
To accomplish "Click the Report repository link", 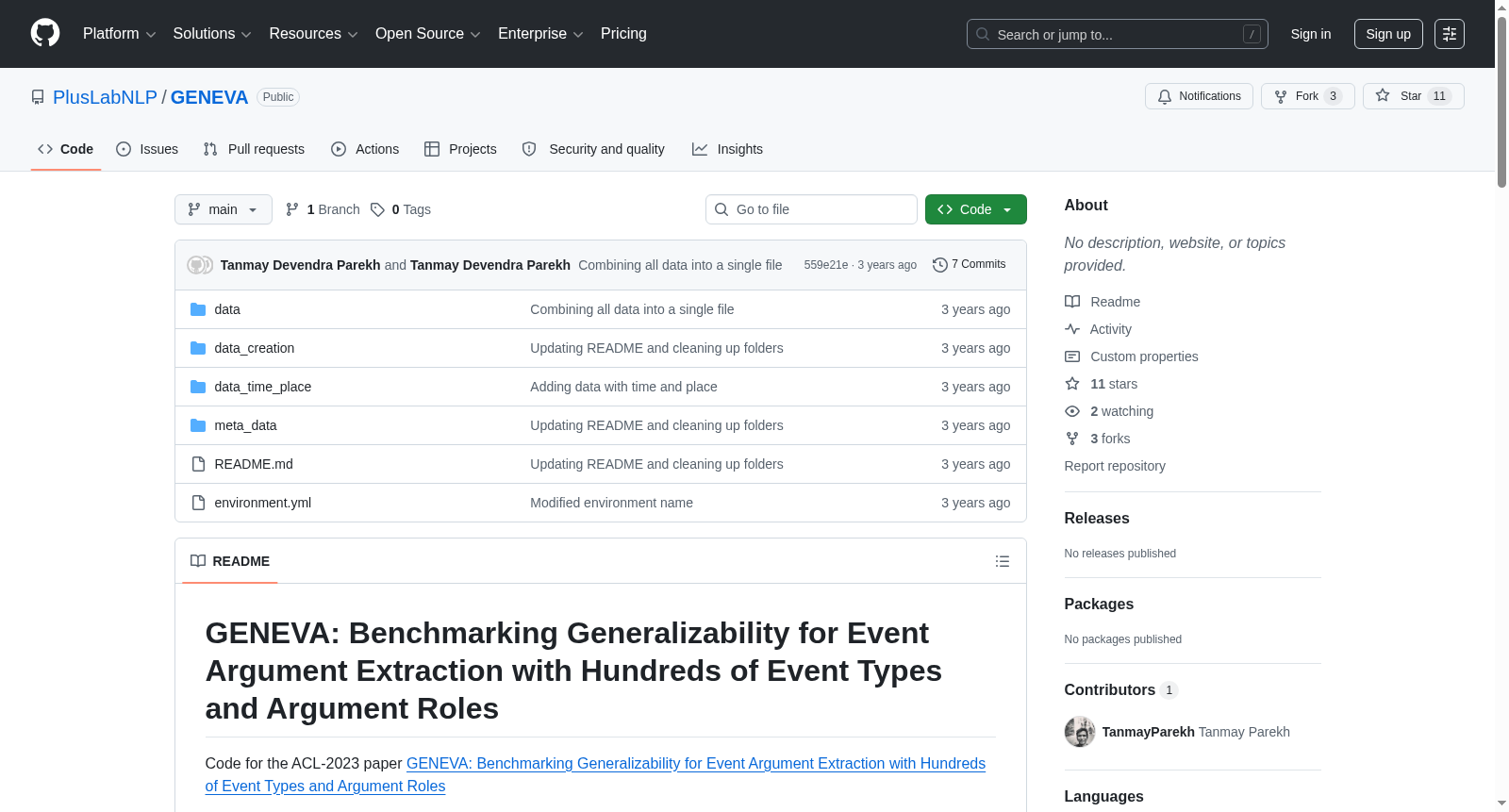I will [1115, 466].
